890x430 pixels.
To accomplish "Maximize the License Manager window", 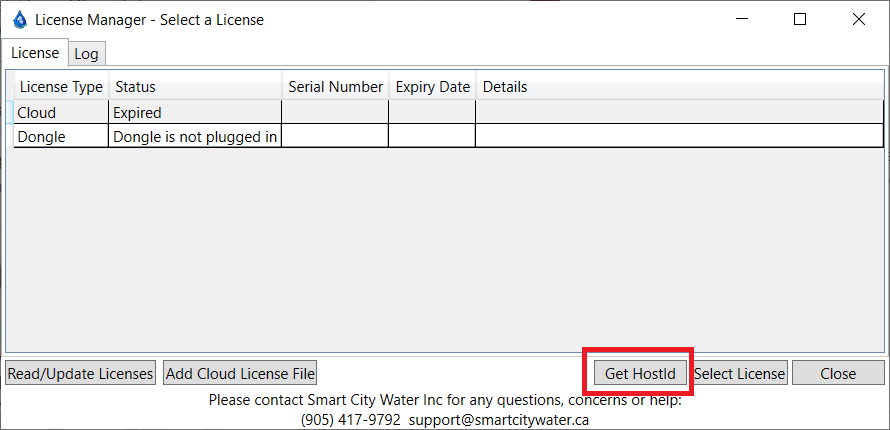I will [800, 19].
